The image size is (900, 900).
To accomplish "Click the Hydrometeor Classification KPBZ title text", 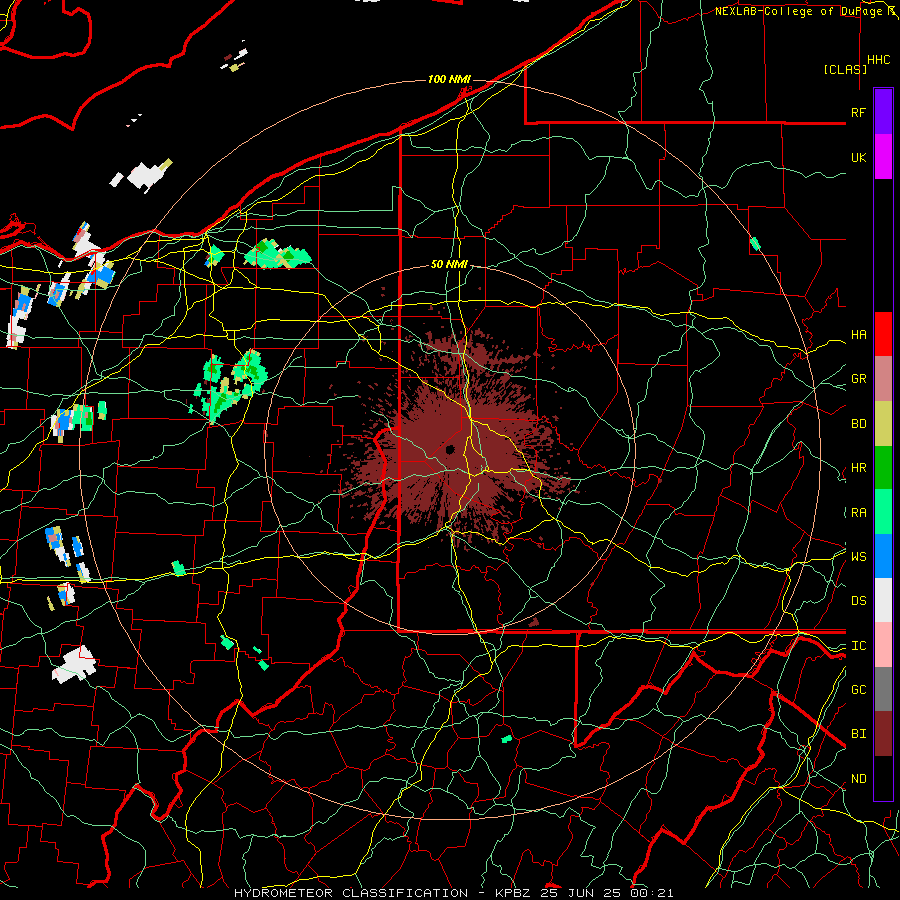I will tap(453, 893).
